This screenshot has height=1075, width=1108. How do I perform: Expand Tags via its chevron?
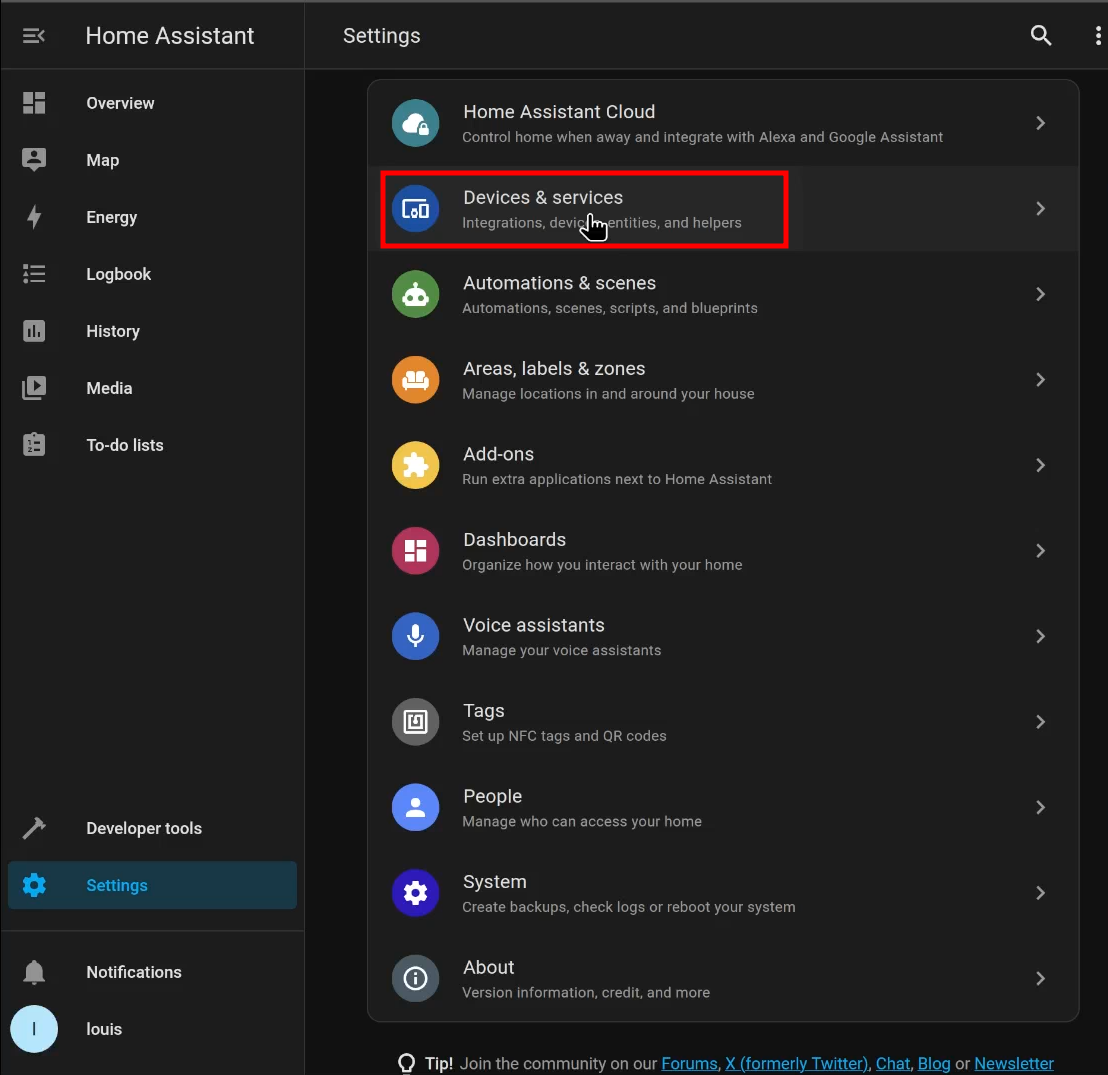1040,722
